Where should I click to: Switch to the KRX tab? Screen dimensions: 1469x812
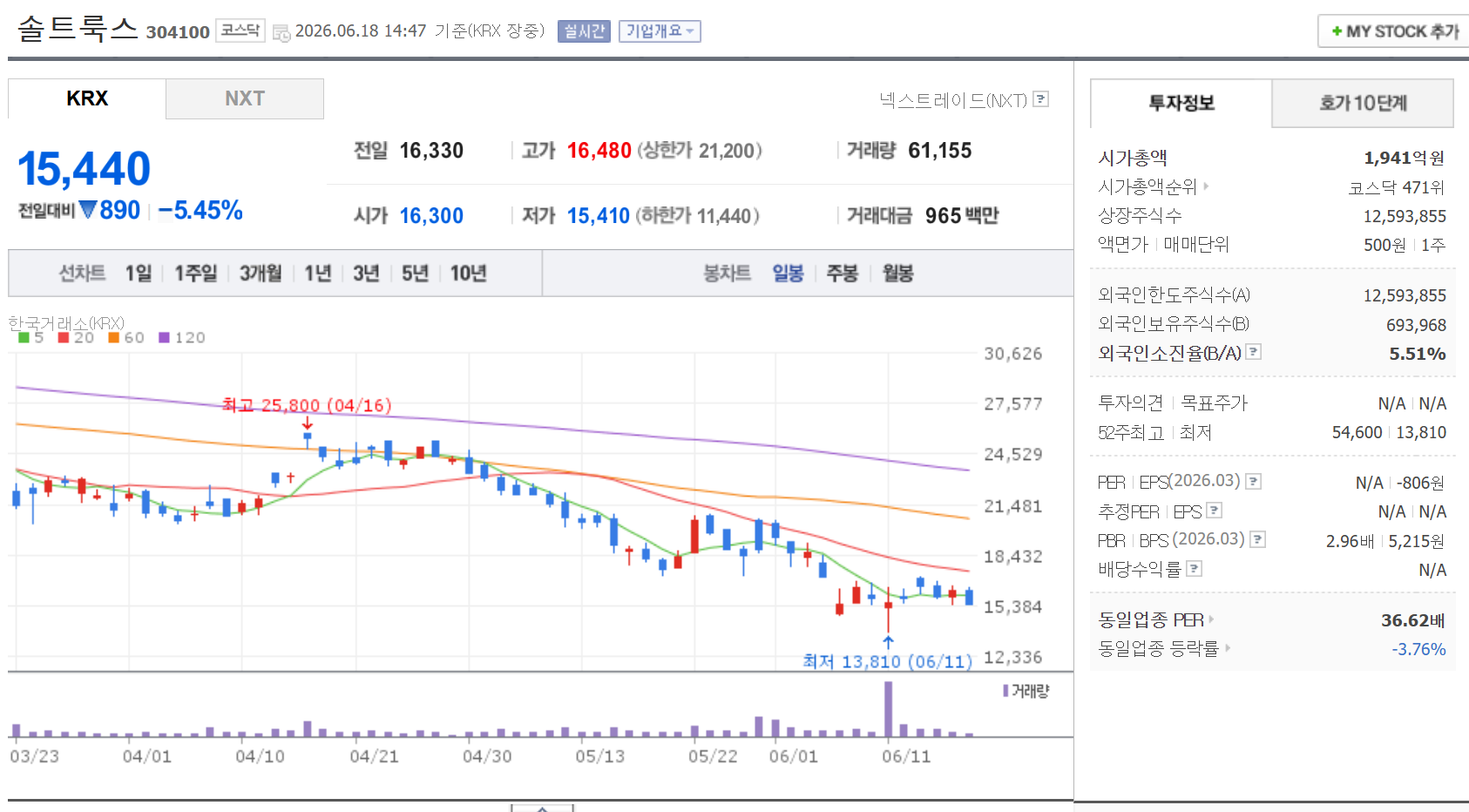tap(87, 98)
